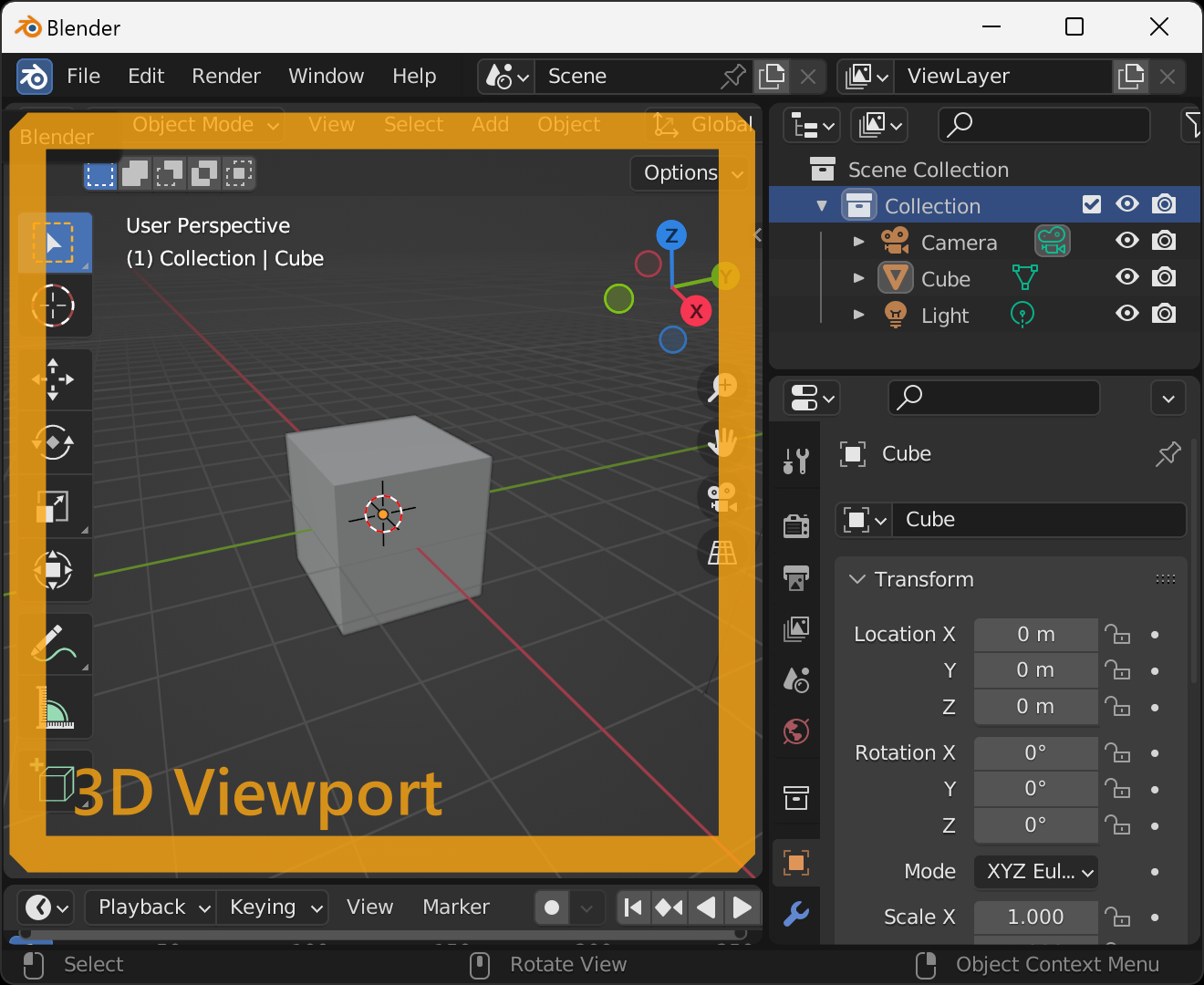Toggle auto keying record button in timeline
This screenshot has width=1204, height=985.
pyautogui.click(x=552, y=907)
